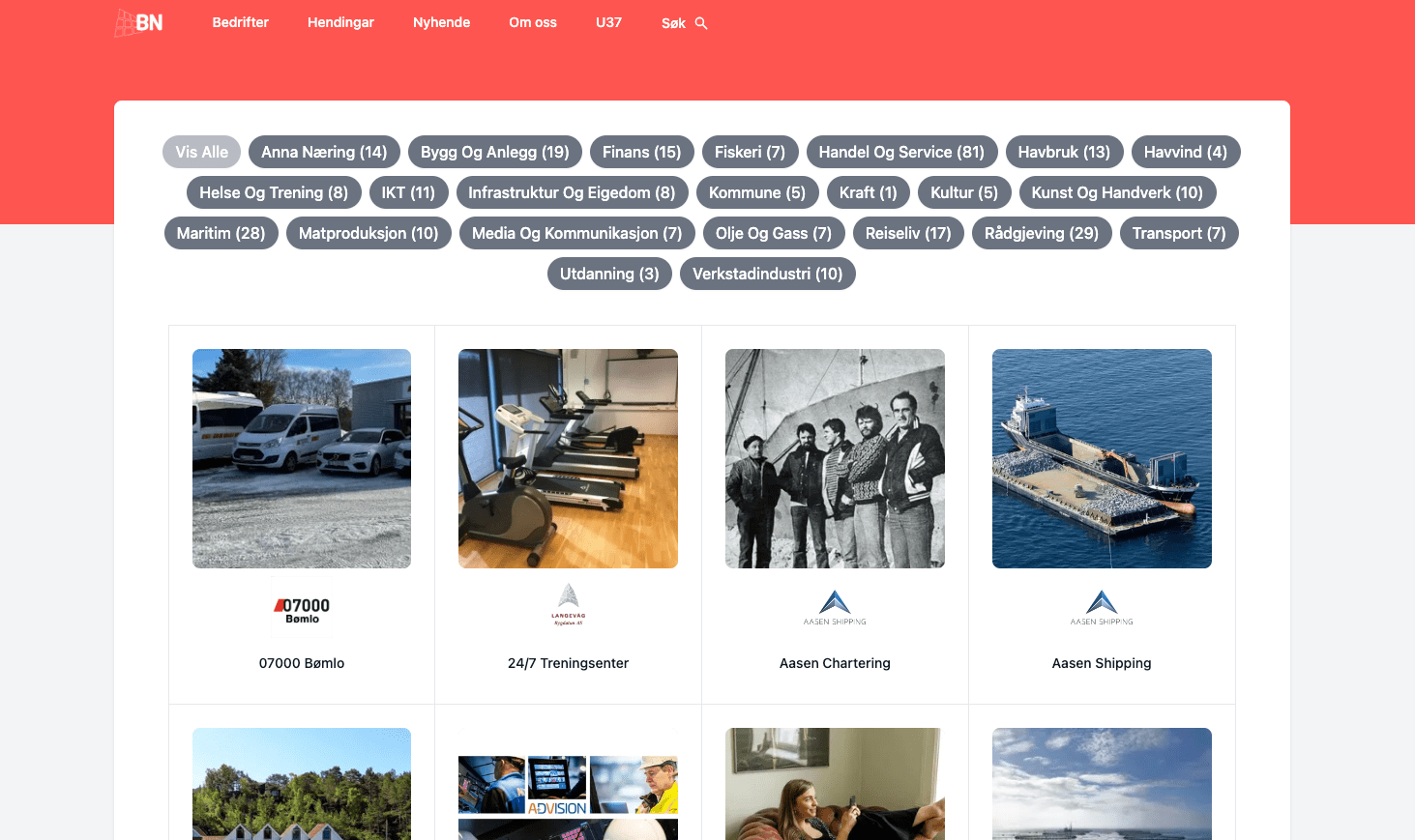Select the Havbruk (13) filter
This screenshot has width=1415, height=840.
(1065, 152)
